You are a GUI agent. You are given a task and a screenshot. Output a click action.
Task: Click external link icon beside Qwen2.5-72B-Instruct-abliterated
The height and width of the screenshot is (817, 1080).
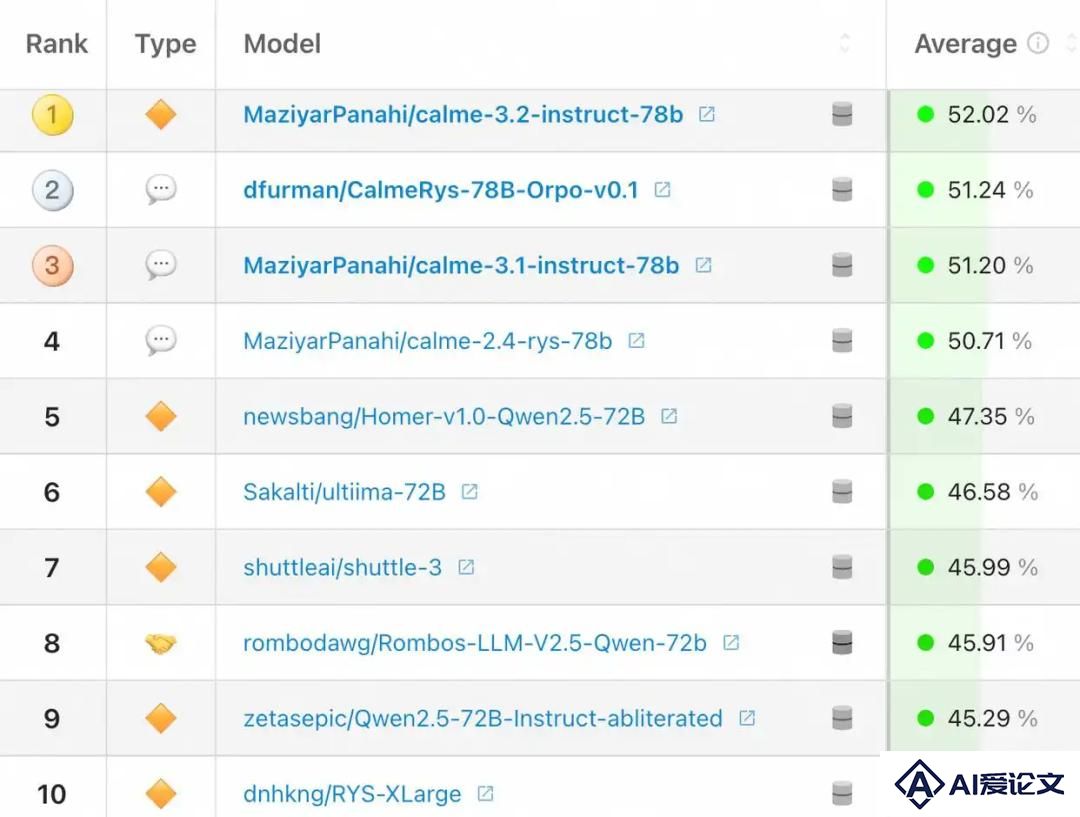coord(747,718)
